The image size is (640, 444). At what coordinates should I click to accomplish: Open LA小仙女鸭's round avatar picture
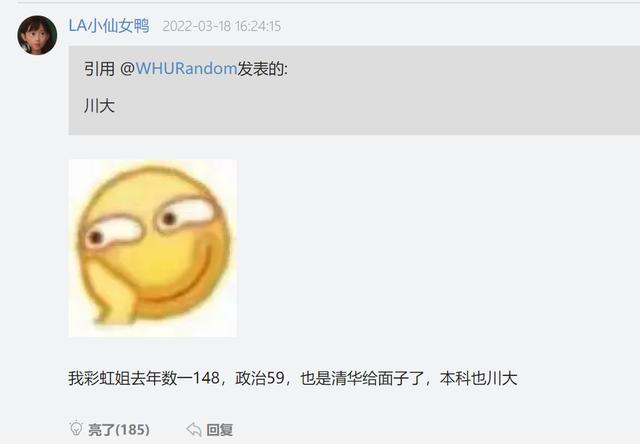(37, 35)
